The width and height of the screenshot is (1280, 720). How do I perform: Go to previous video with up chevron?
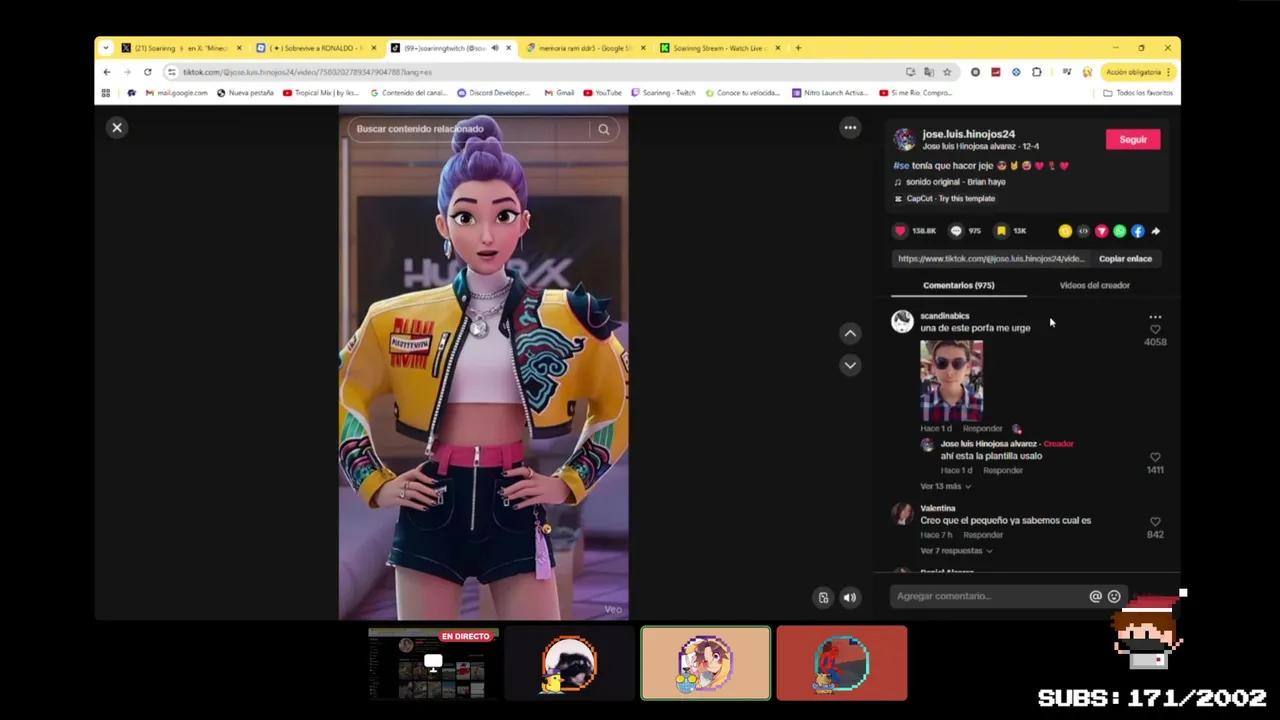tap(850, 333)
